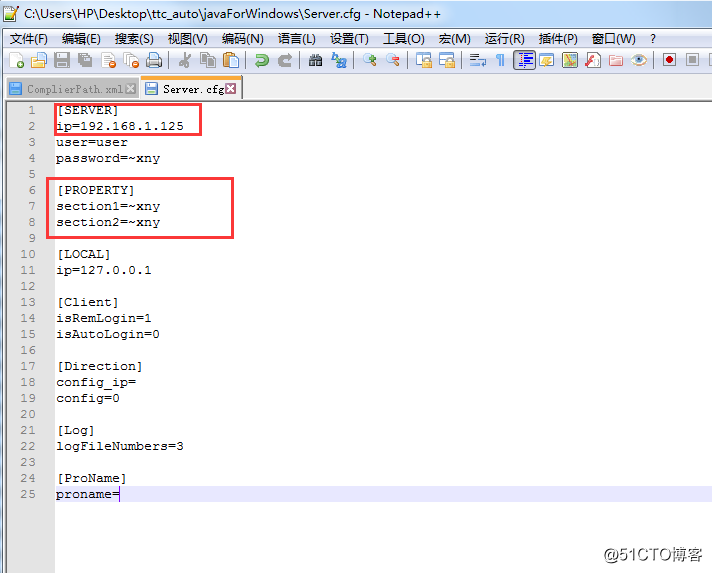Screen dimensions: 712x573
Task: Click the section2=~xny line
Action: 108,222
